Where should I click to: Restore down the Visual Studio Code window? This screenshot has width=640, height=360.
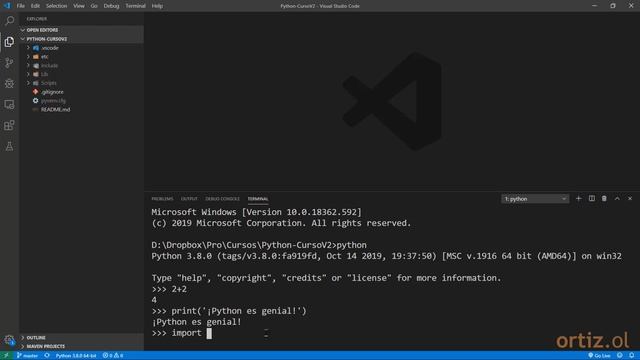coord(613,6)
